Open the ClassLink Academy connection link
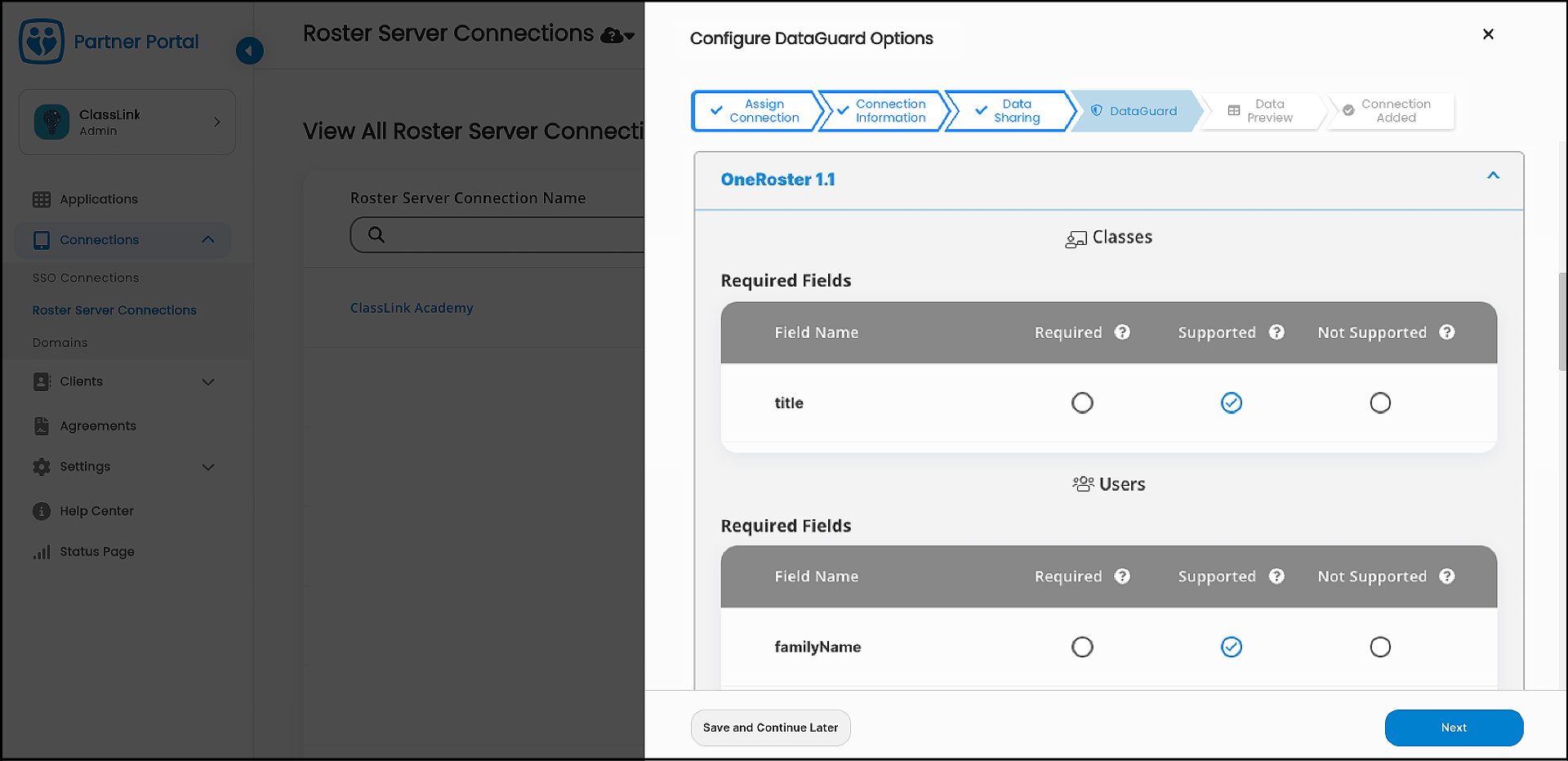The width and height of the screenshot is (1568, 761). (x=412, y=308)
